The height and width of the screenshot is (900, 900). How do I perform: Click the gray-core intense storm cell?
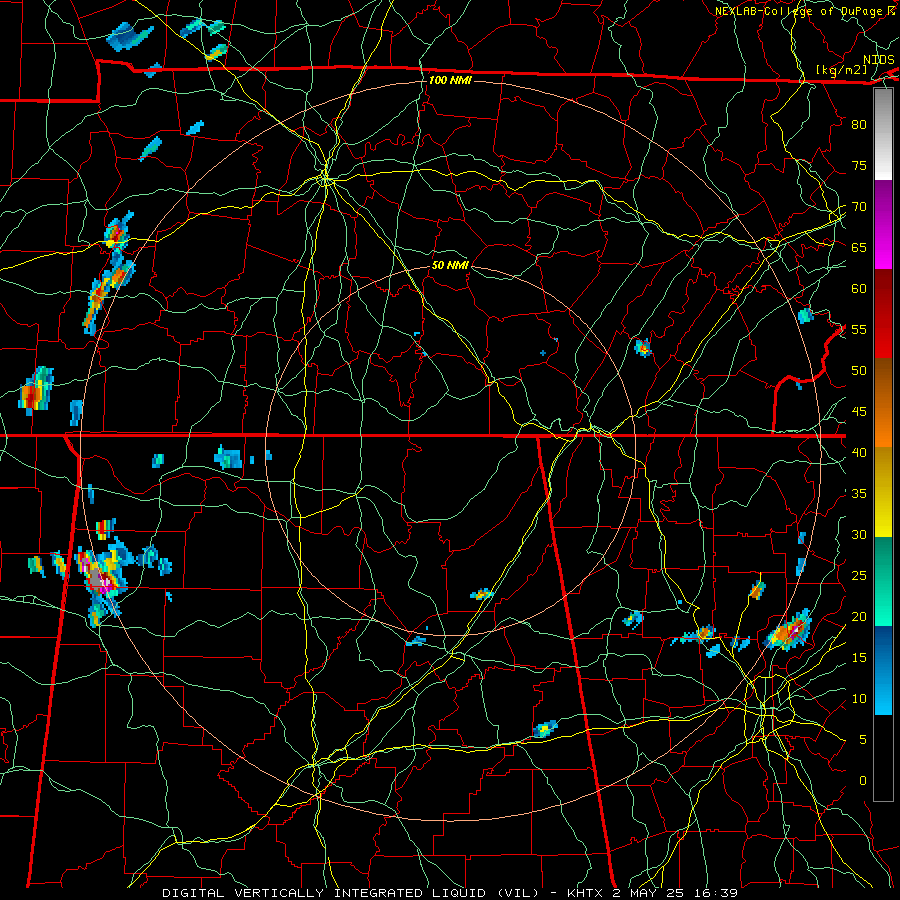click(x=100, y=579)
